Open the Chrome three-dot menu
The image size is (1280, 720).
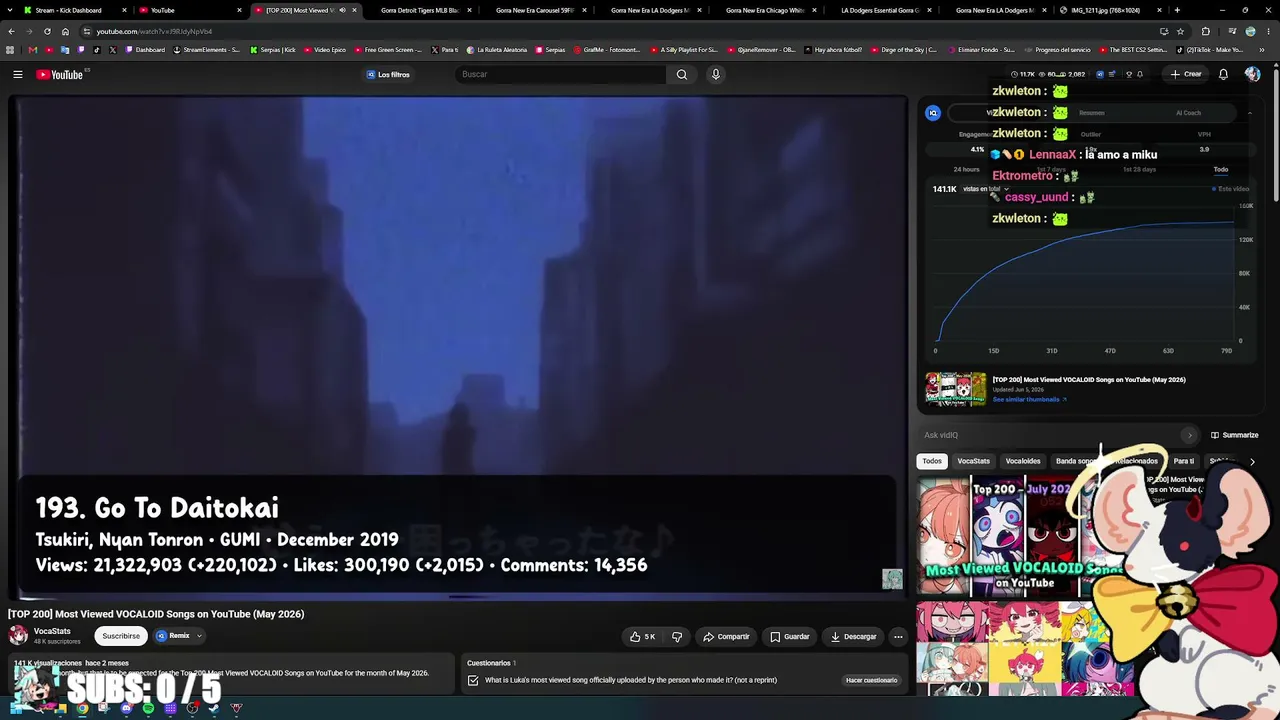1269,31
